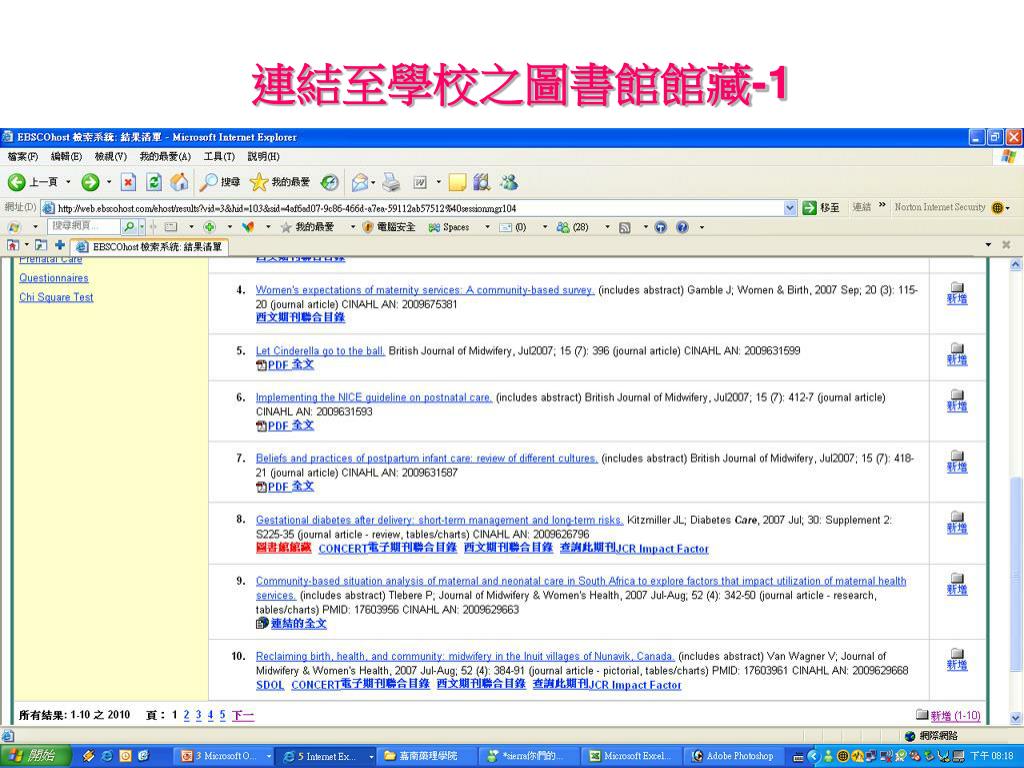Open the tab list dropdown arrow
1024x768 pixels.
(988, 245)
